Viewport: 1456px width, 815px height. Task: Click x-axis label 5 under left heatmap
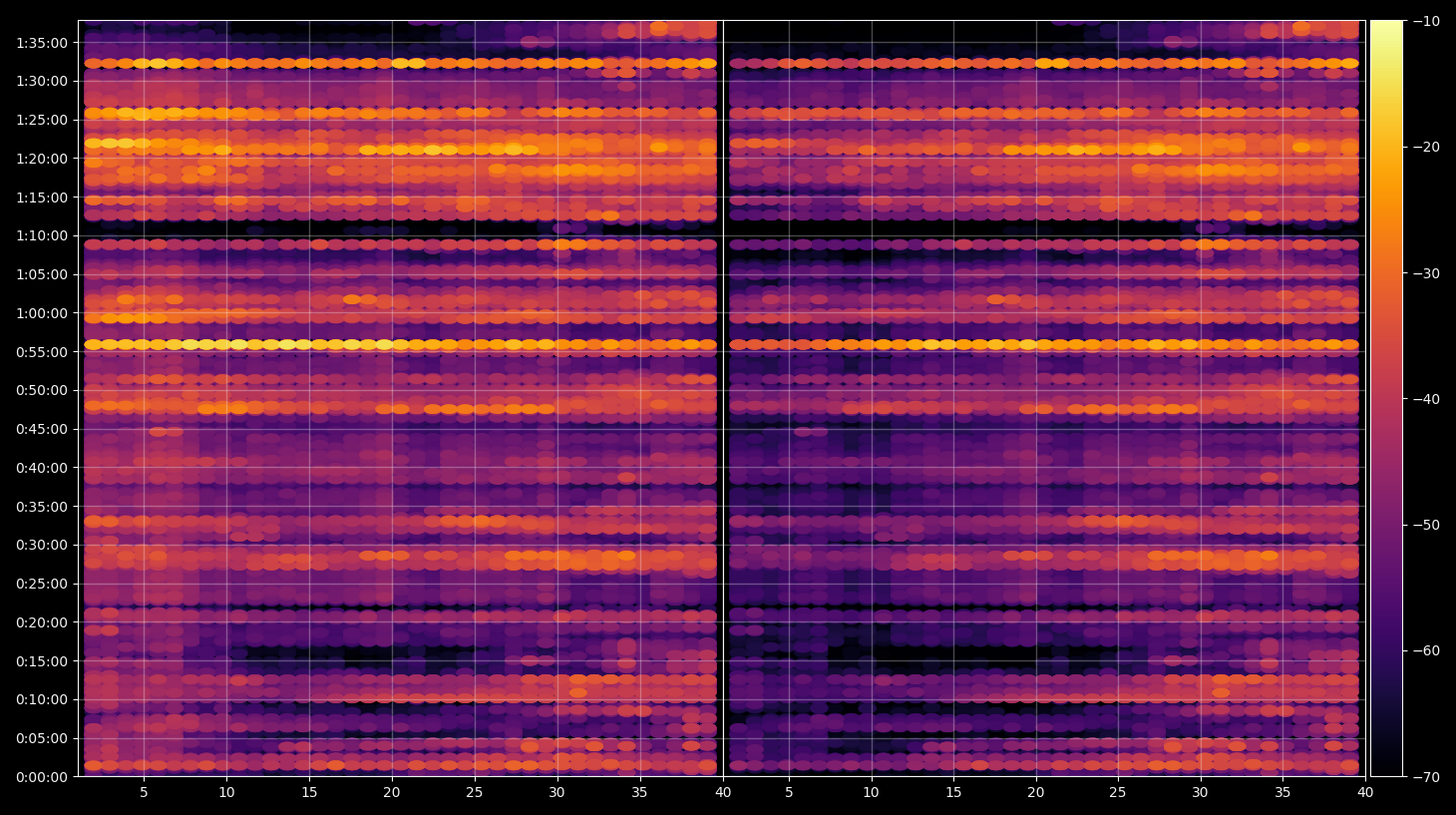pyautogui.click(x=144, y=793)
